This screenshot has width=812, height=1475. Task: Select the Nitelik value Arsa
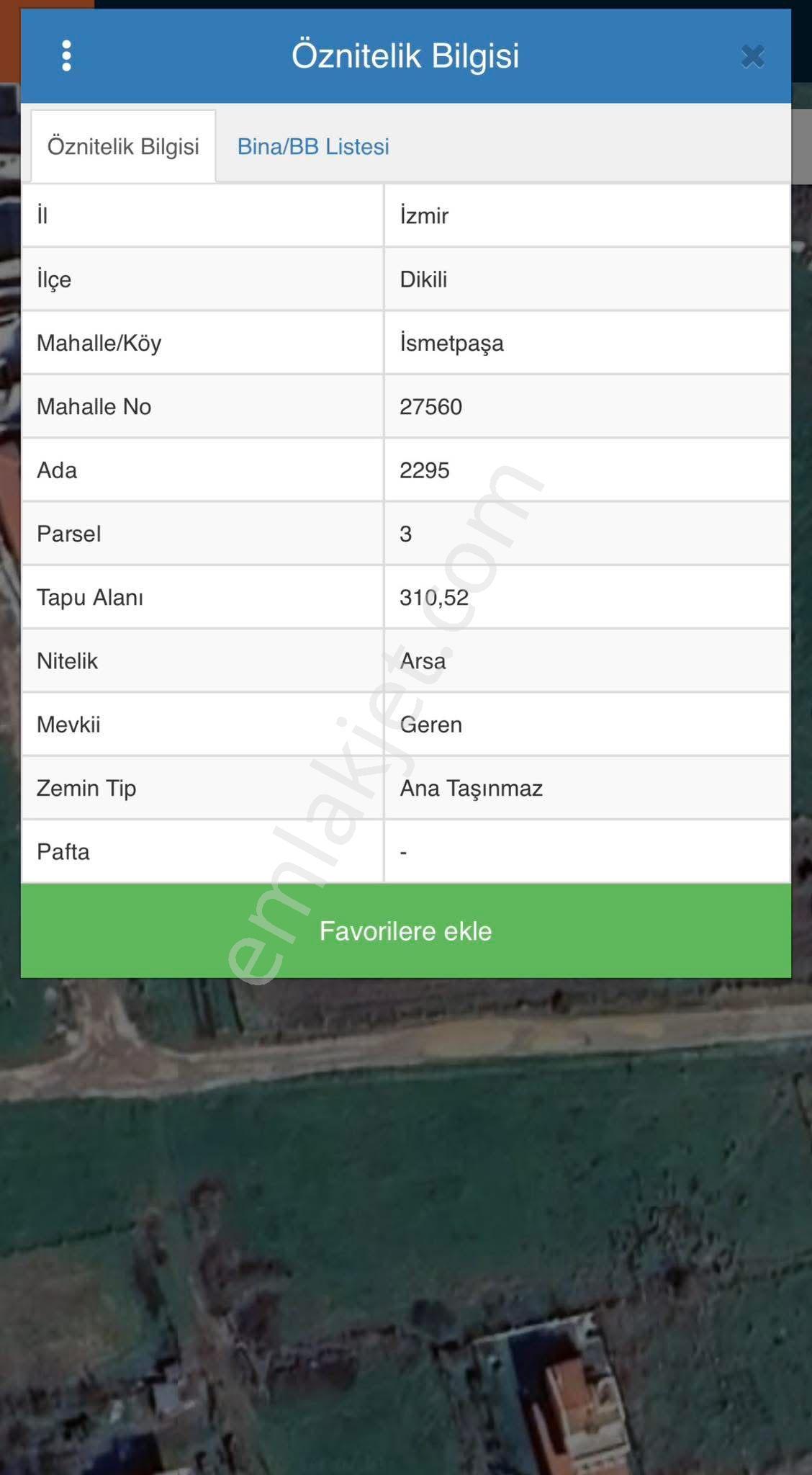coord(423,661)
